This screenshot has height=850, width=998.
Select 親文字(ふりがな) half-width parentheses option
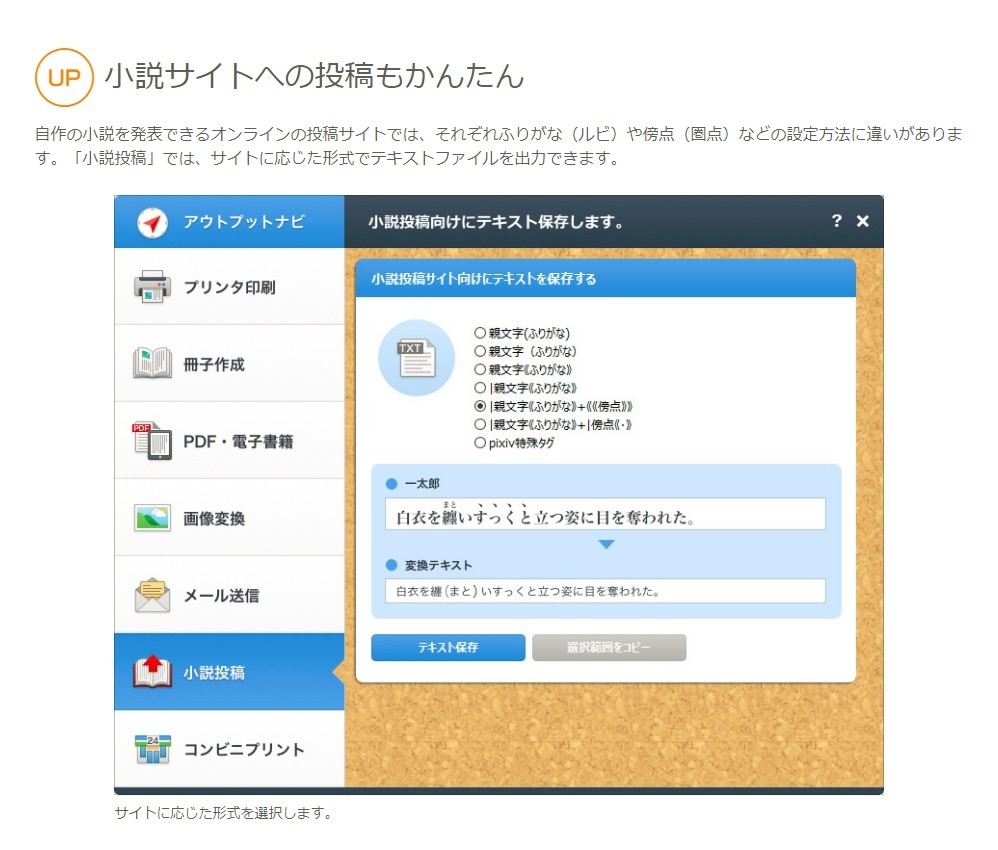pyautogui.click(x=522, y=333)
